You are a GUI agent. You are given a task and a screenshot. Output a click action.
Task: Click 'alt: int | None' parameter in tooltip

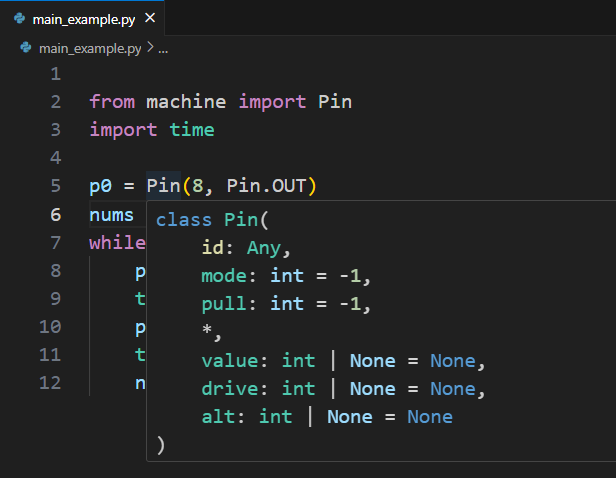(x=287, y=417)
